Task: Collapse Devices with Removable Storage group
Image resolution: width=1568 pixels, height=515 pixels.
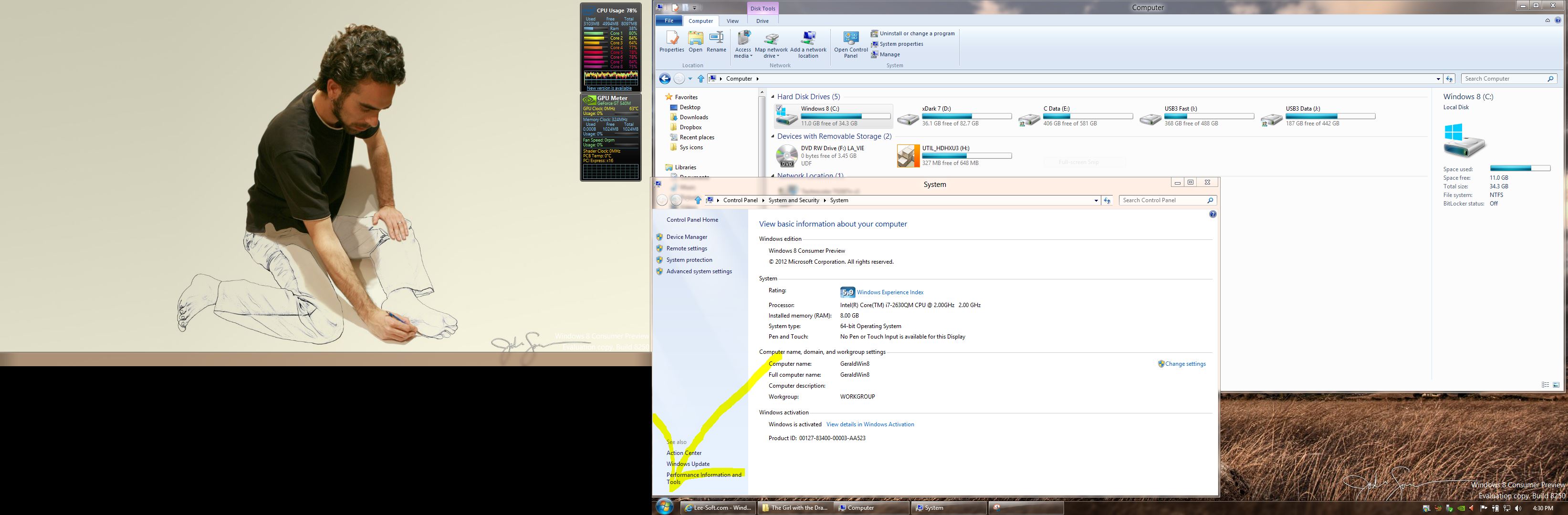Action: pos(773,136)
